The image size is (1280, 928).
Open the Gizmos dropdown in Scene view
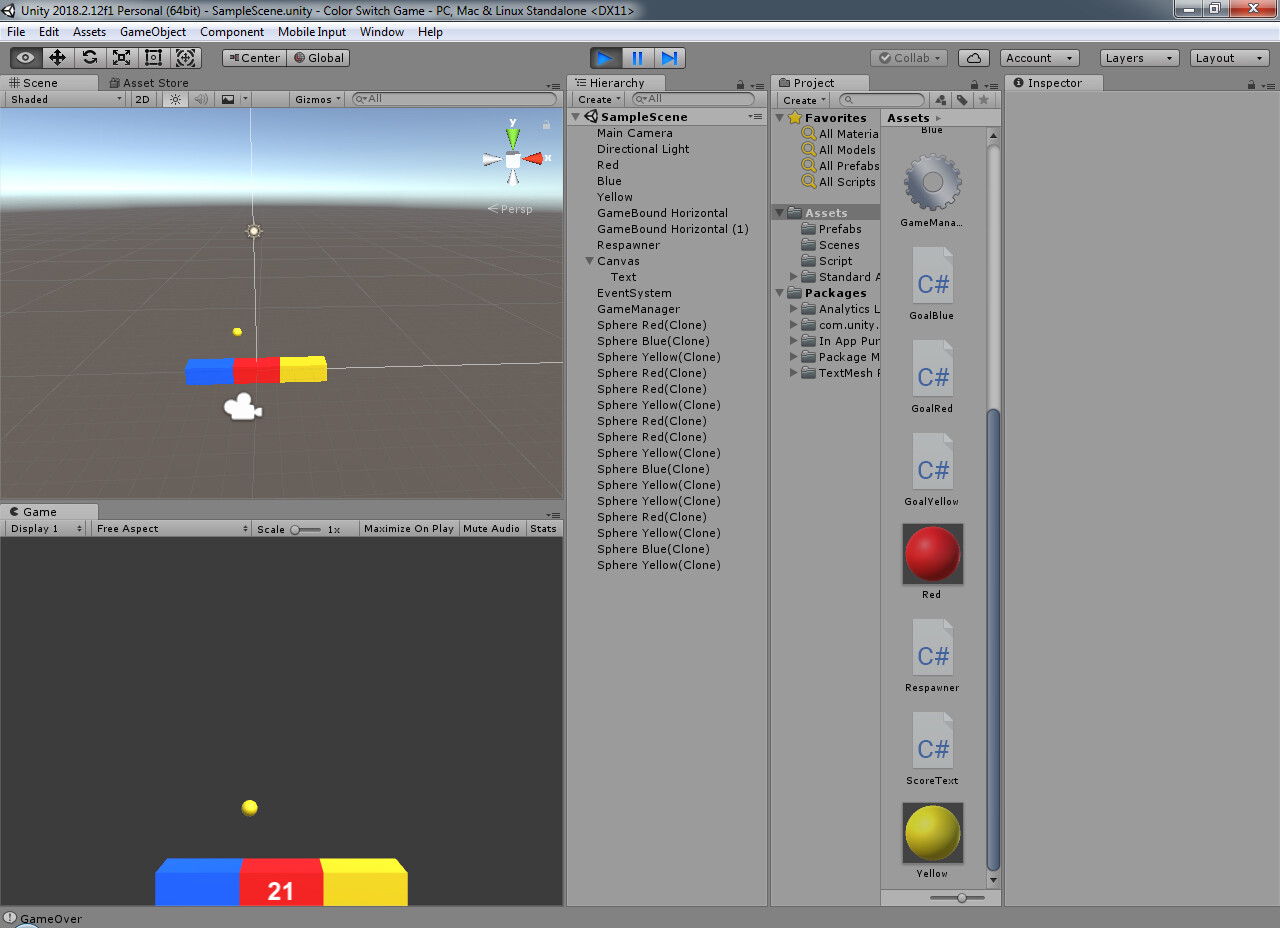[x=315, y=99]
